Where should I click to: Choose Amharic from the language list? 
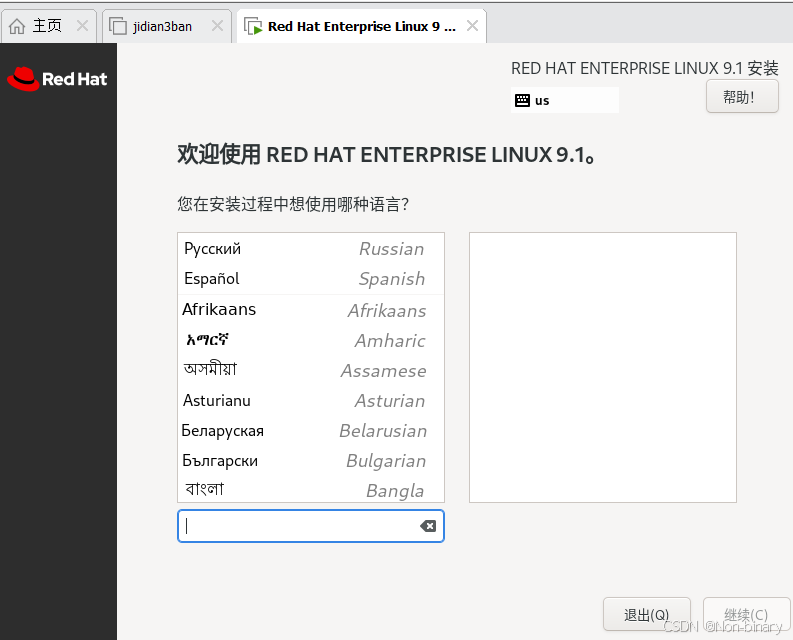(311, 340)
